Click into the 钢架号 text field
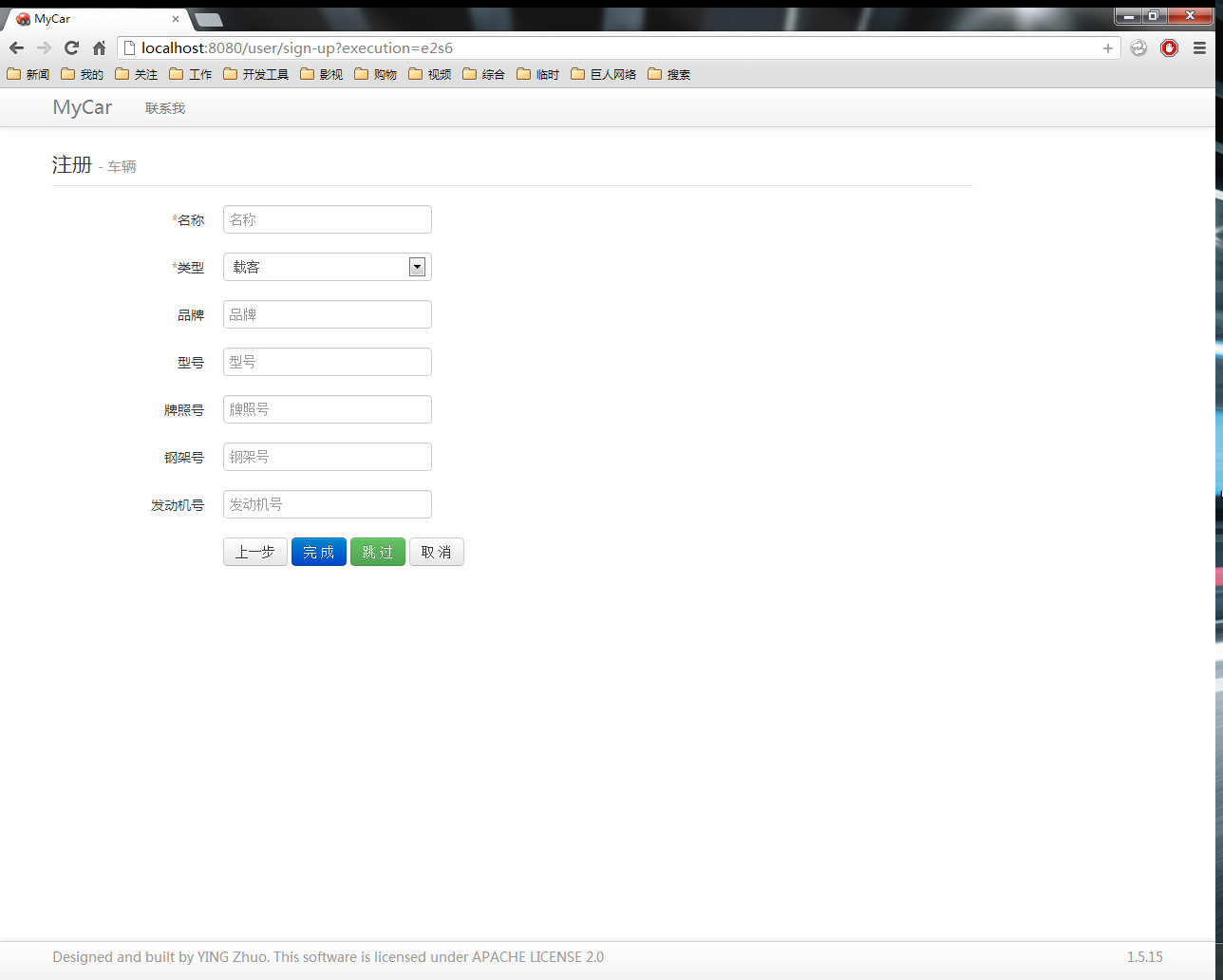 (x=328, y=457)
